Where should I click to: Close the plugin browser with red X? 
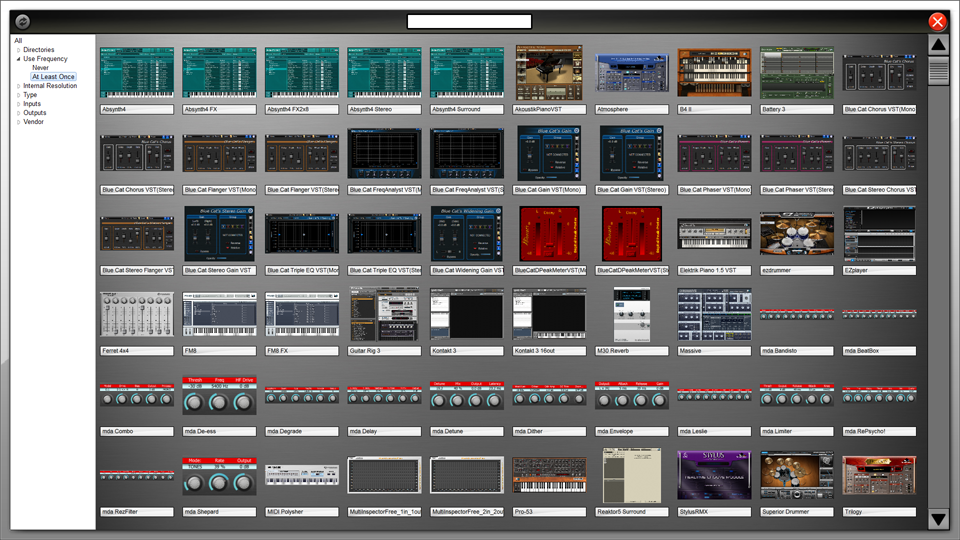point(937,21)
